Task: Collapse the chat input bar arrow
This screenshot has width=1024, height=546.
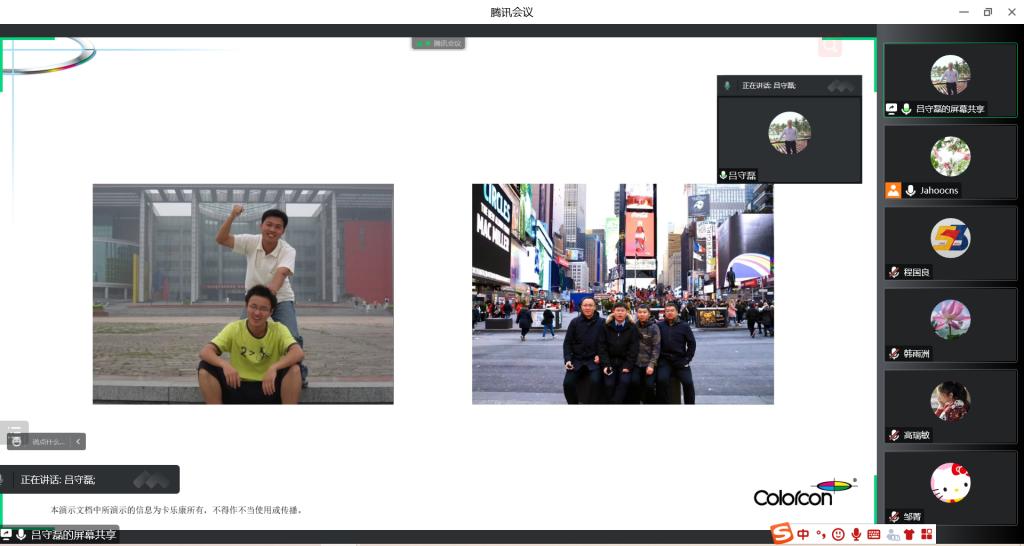Action: coord(79,441)
